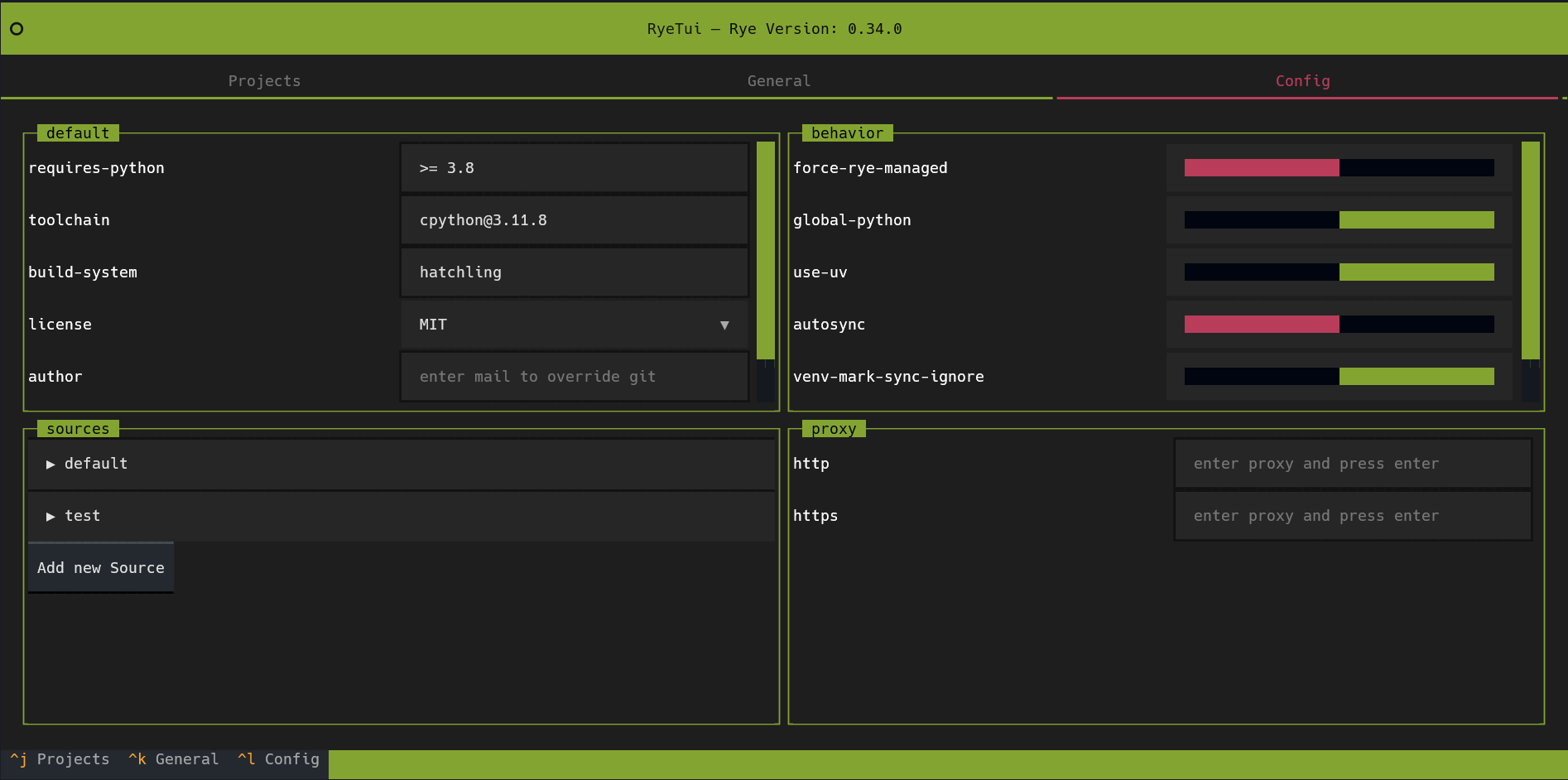Click the requires-python label
The width and height of the screenshot is (1568, 780).
(x=96, y=168)
